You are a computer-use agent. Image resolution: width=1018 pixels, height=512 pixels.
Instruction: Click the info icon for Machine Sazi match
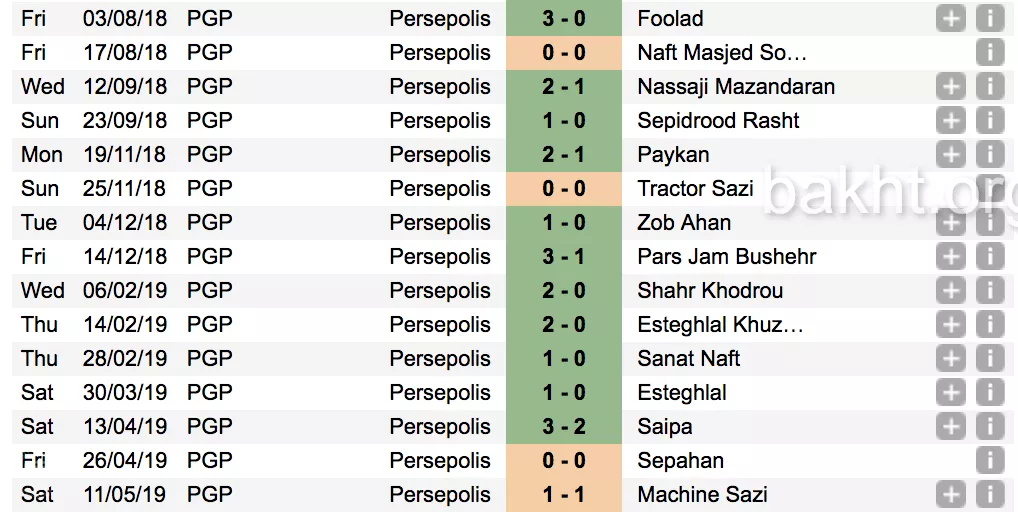(989, 494)
